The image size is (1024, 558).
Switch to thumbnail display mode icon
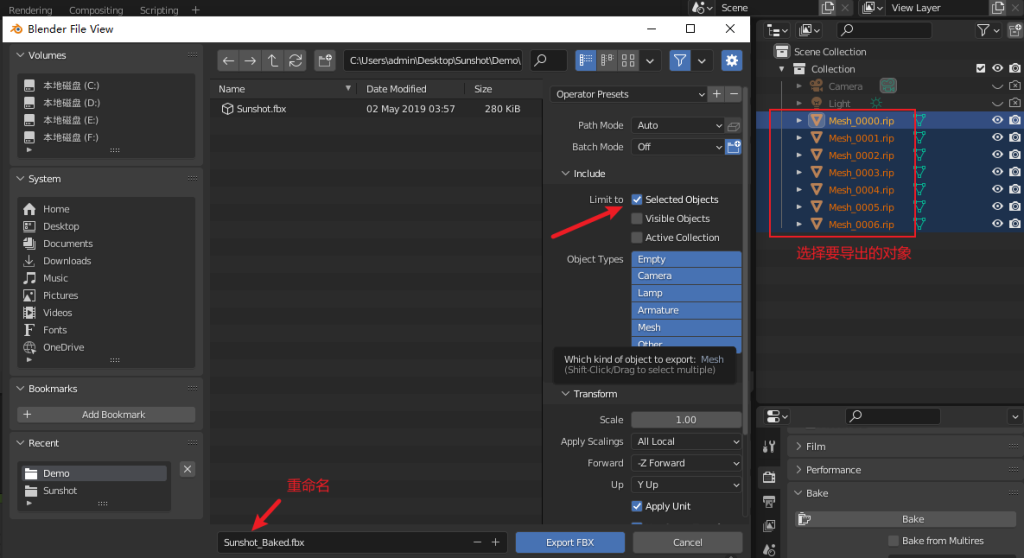(629, 61)
